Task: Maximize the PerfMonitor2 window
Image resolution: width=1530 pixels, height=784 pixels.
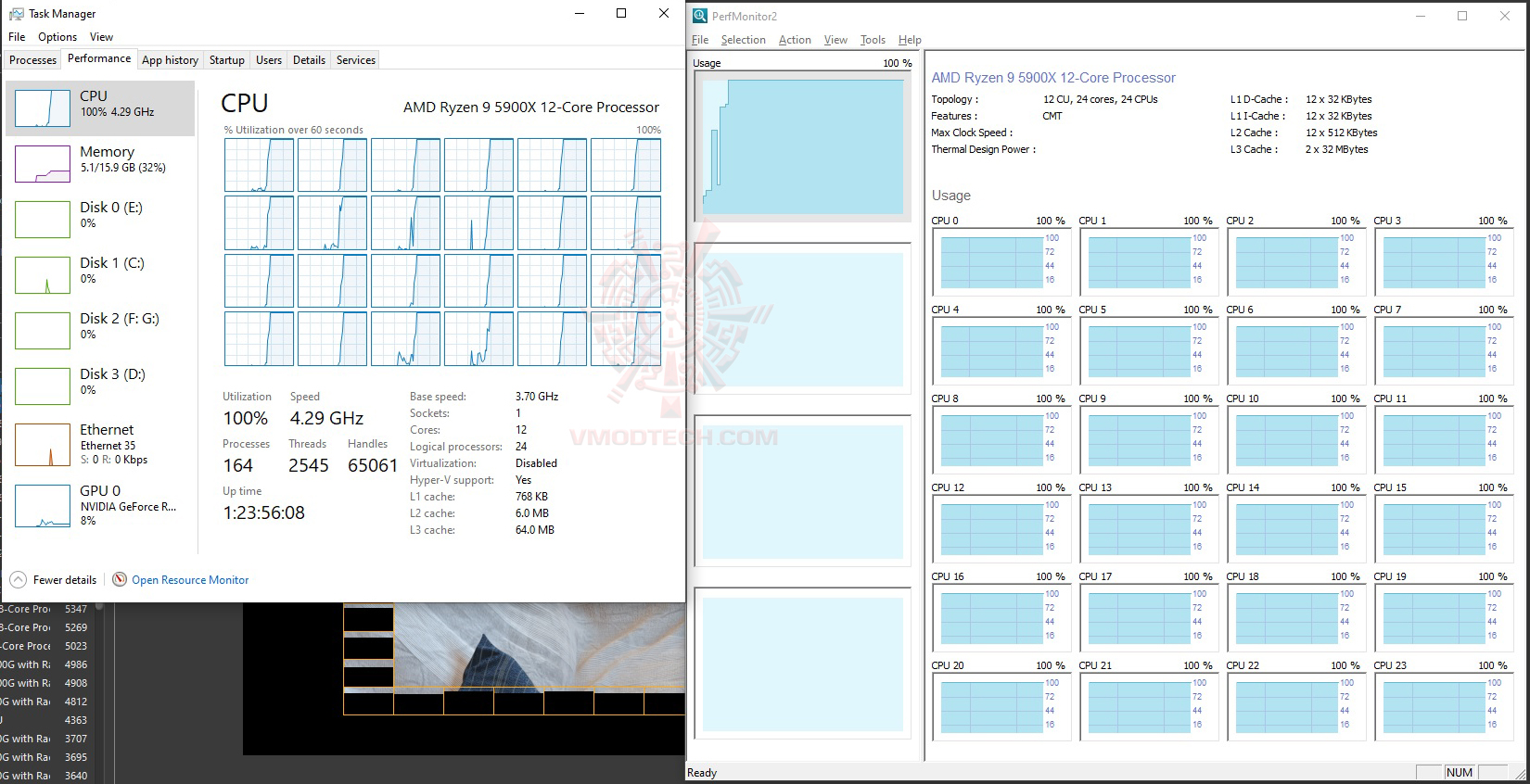Action: coord(1462,16)
